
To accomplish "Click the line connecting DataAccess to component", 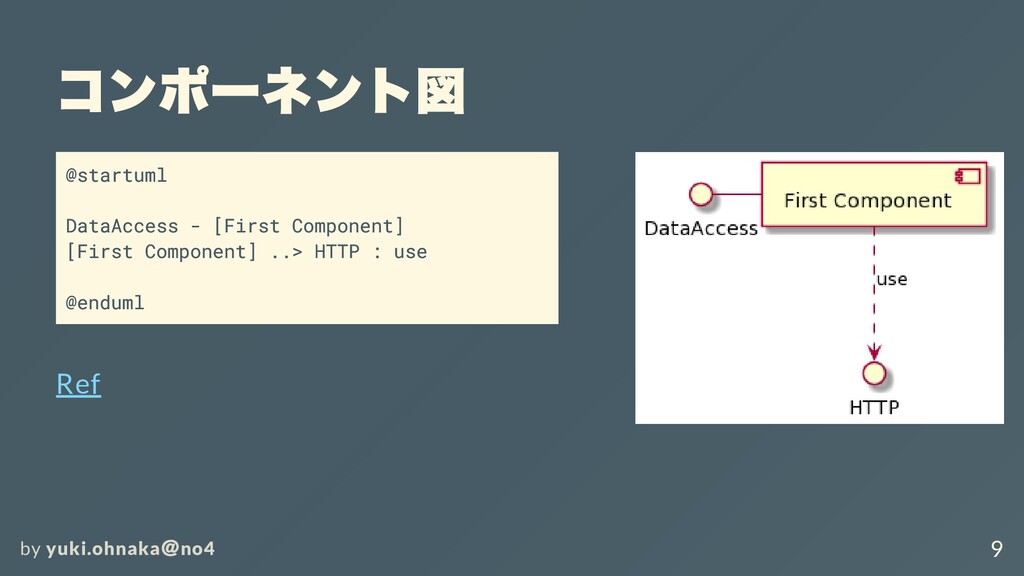I will tap(737, 193).
